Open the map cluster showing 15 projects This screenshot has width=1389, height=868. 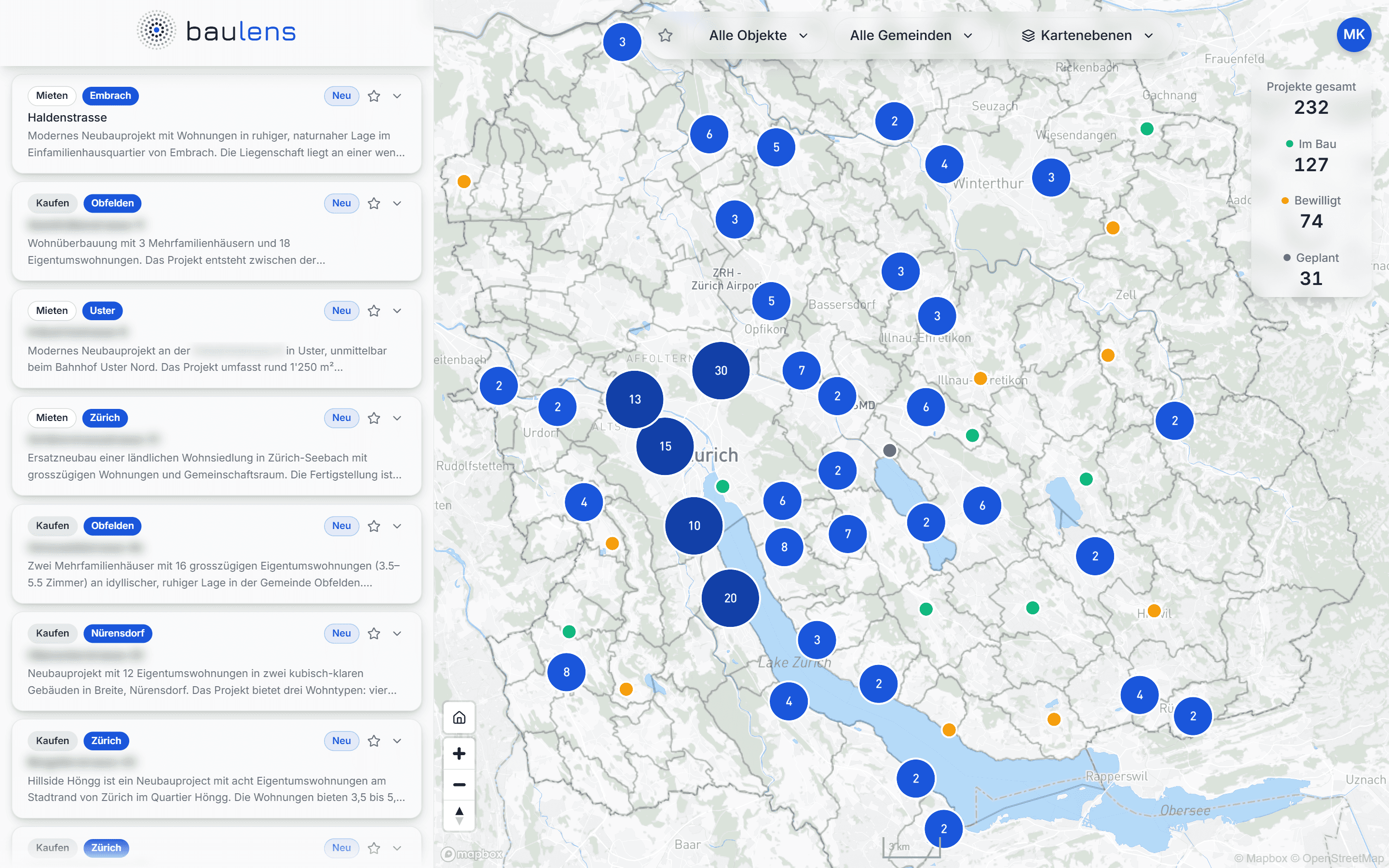point(665,447)
